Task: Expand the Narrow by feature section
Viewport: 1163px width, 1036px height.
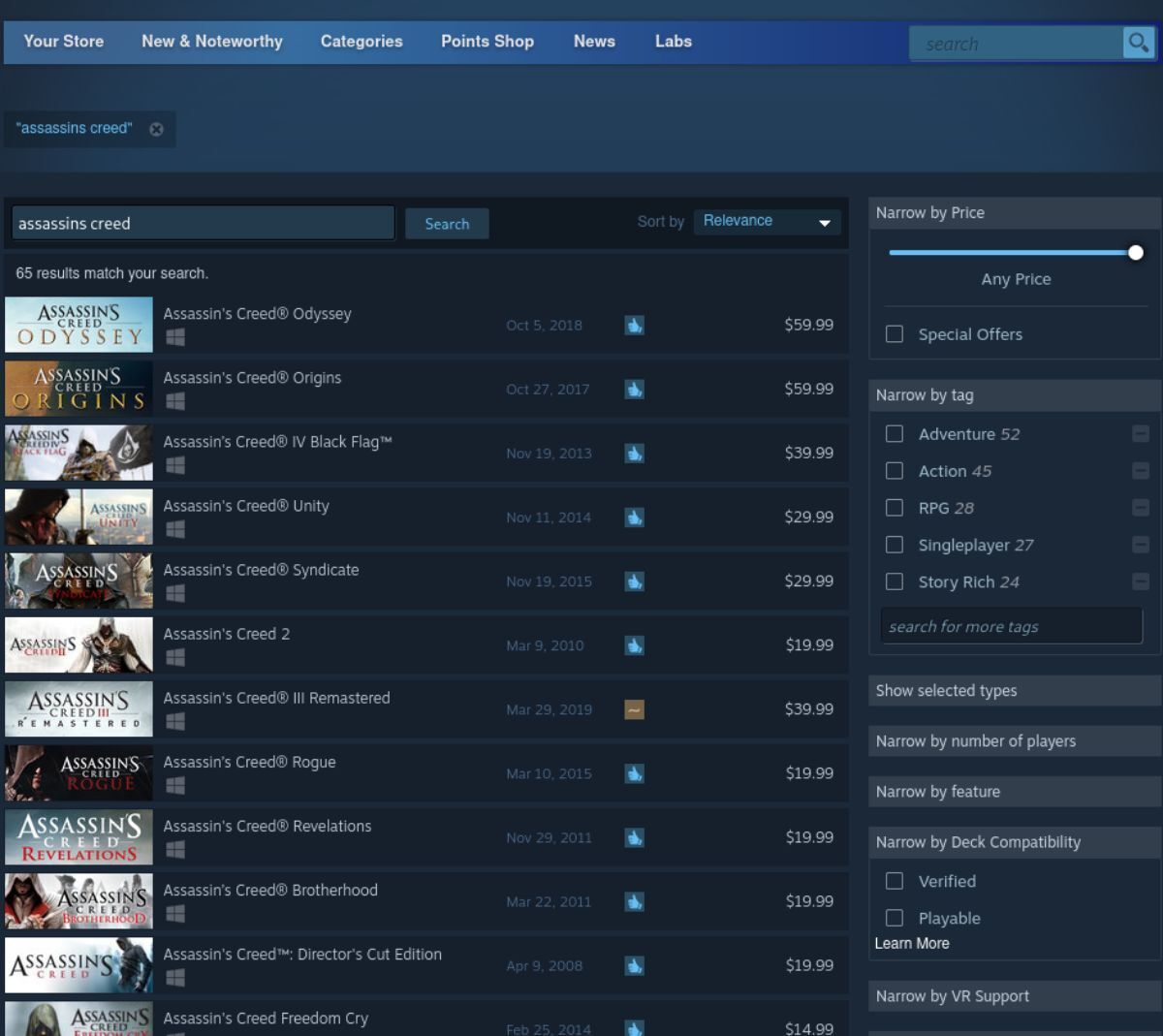Action: [x=1015, y=792]
